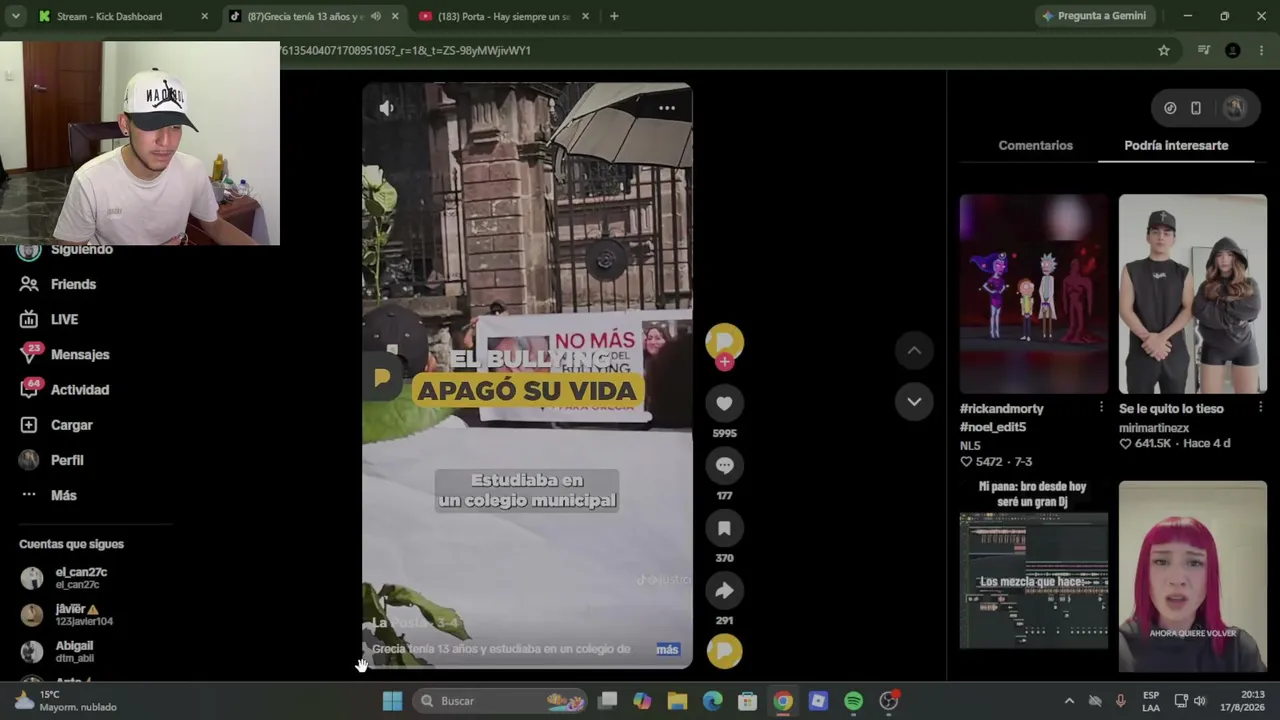Open comments via the speech bubble icon
The width and height of the screenshot is (1280, 720).
click(724, 466)
